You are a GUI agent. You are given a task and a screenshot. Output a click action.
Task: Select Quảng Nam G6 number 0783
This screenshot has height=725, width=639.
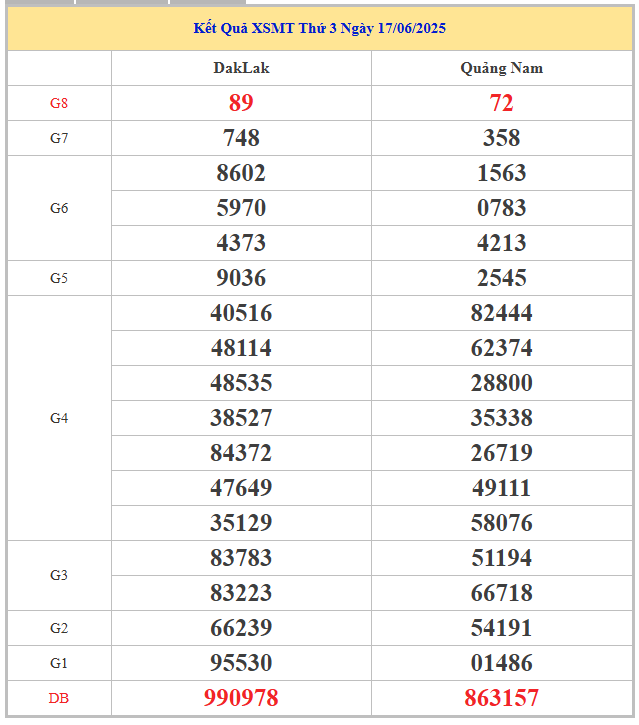pyautogui.click(x=501, y=208)
